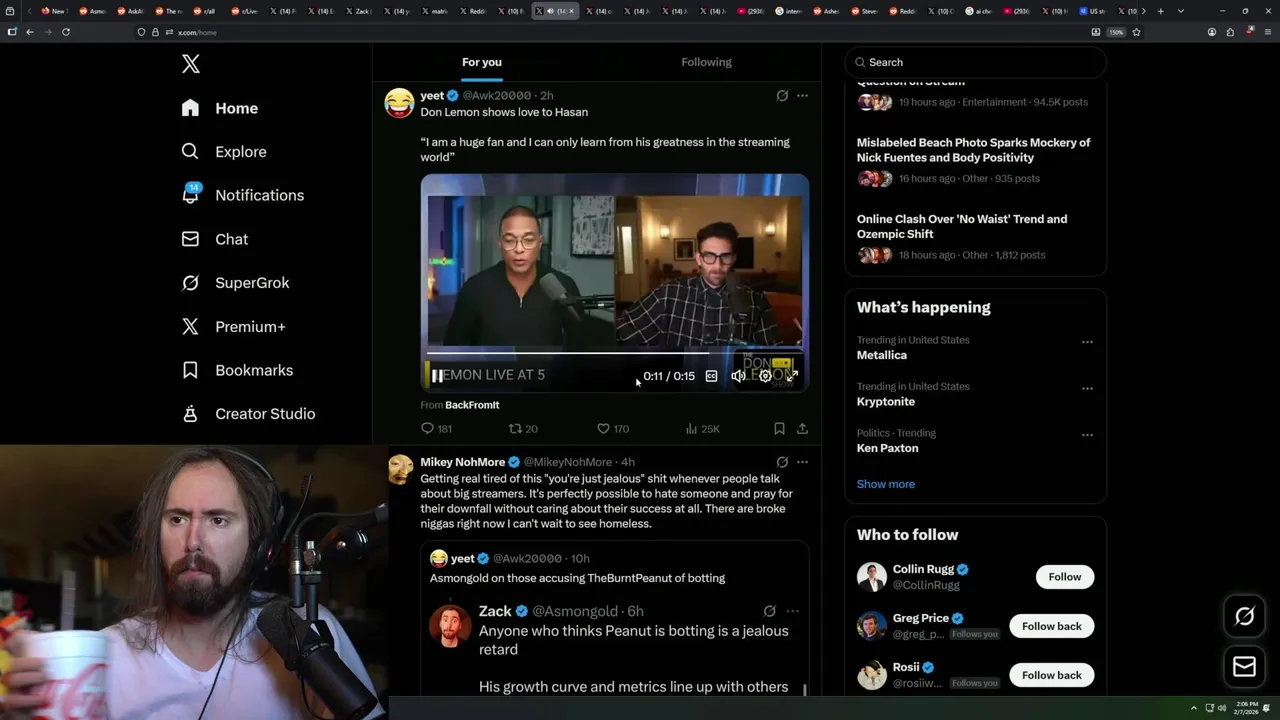Follow back Rosii
Image resolution: width=1280 pixels, height=720 pixels.
(1052, 675)
